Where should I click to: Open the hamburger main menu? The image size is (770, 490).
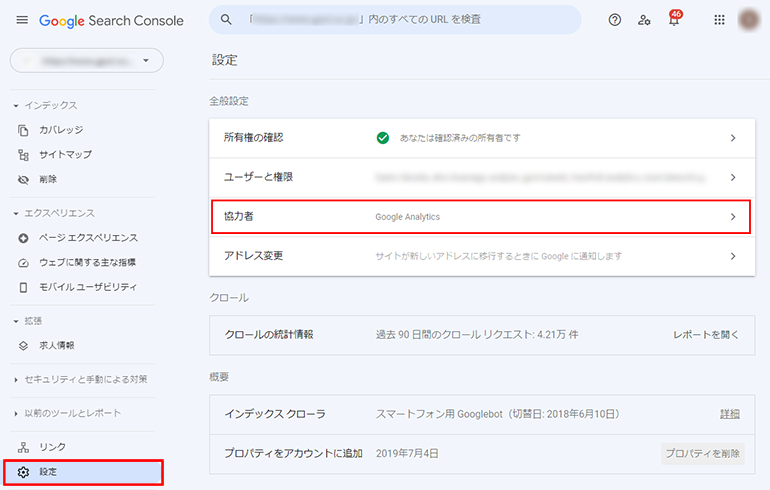coord(22,20)
